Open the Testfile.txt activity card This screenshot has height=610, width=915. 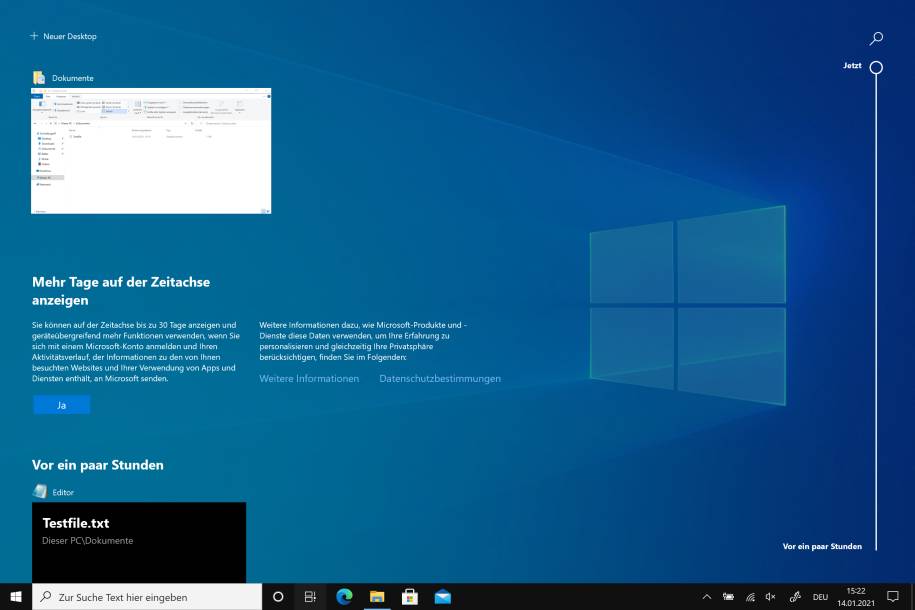[139, 542]
